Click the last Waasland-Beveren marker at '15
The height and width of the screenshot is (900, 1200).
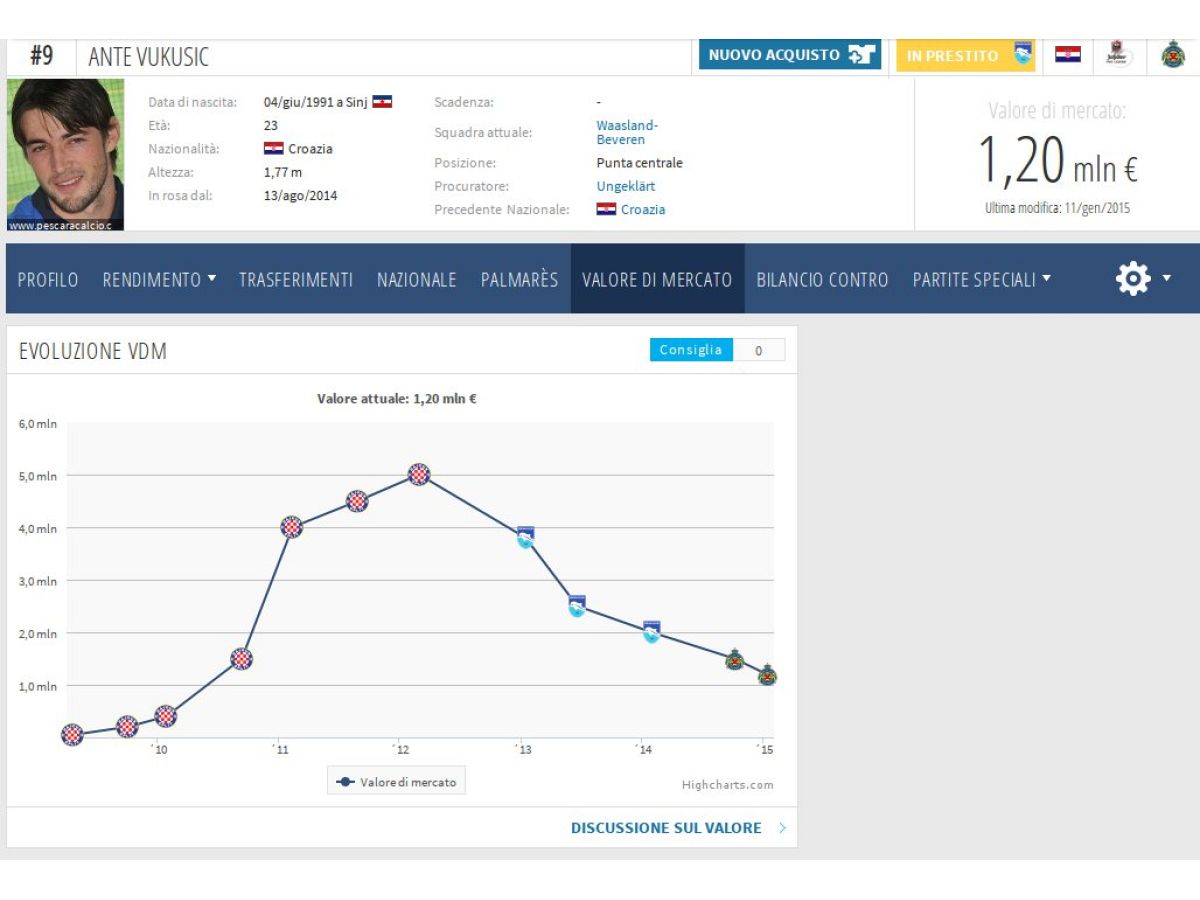767,675
